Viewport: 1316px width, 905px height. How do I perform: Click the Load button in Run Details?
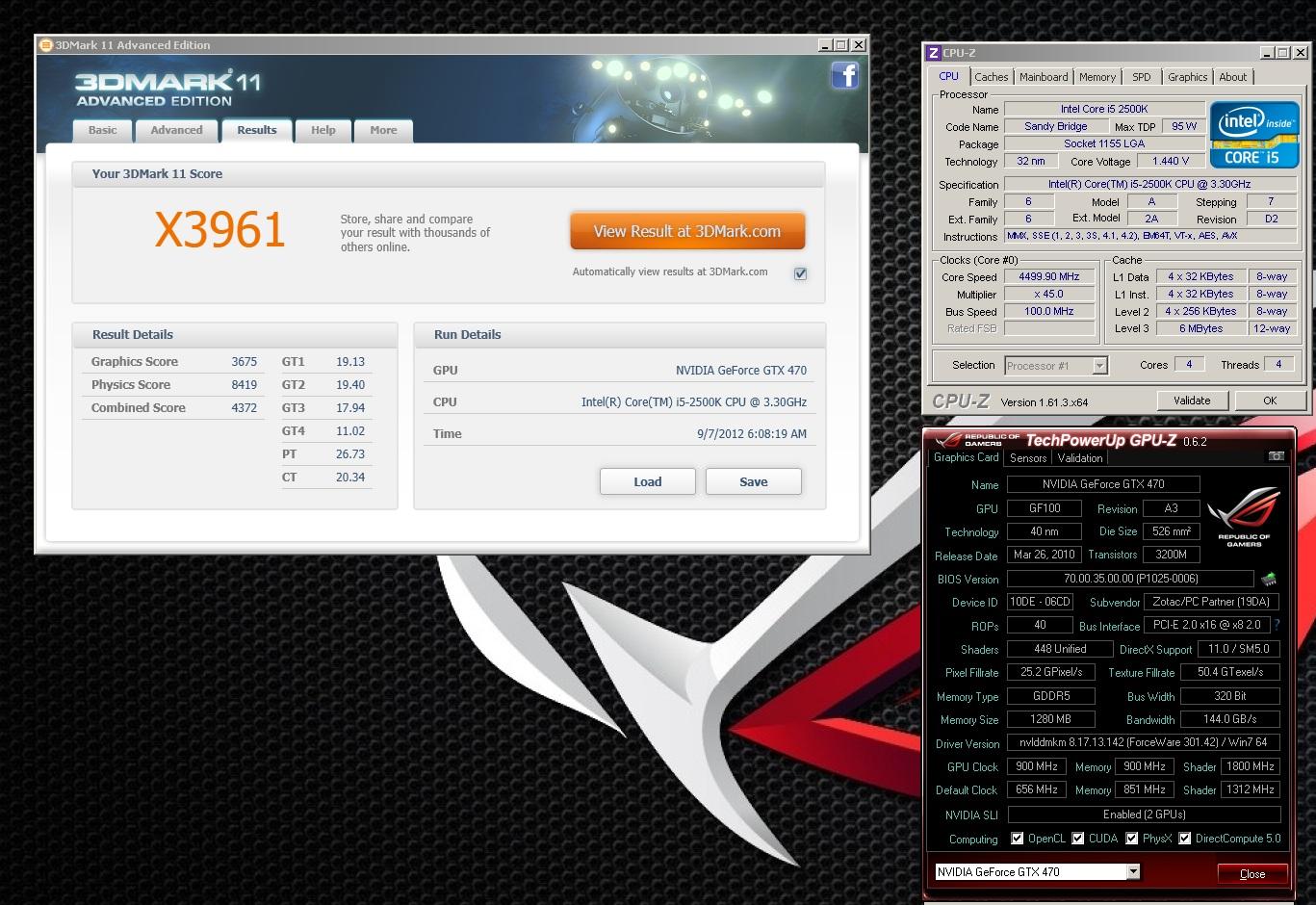coord(648,481)
